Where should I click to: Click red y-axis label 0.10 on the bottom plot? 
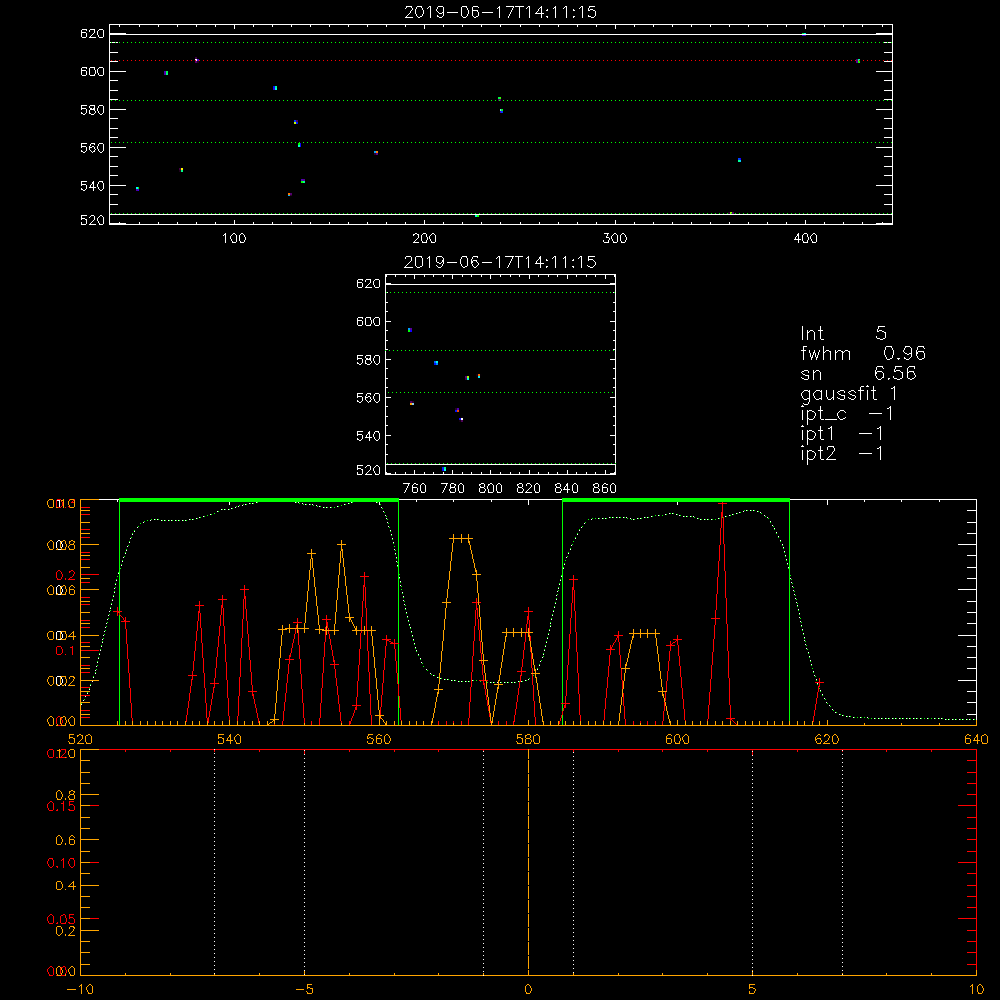61,864
